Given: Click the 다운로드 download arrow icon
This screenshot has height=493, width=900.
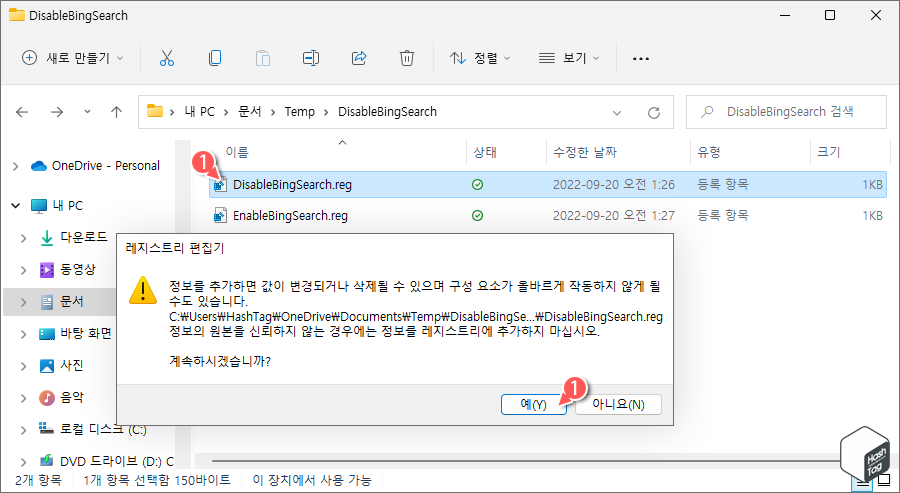Looking at the screenshot, I should [x=46, y=238].
